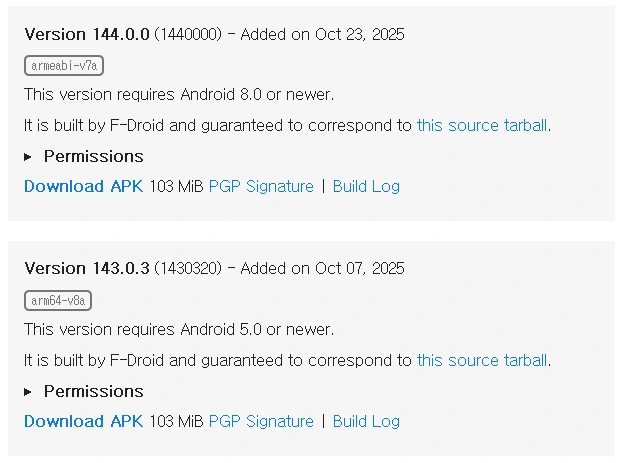
Task: Download APK for version 143.0.3
Action: pos(83,421)
